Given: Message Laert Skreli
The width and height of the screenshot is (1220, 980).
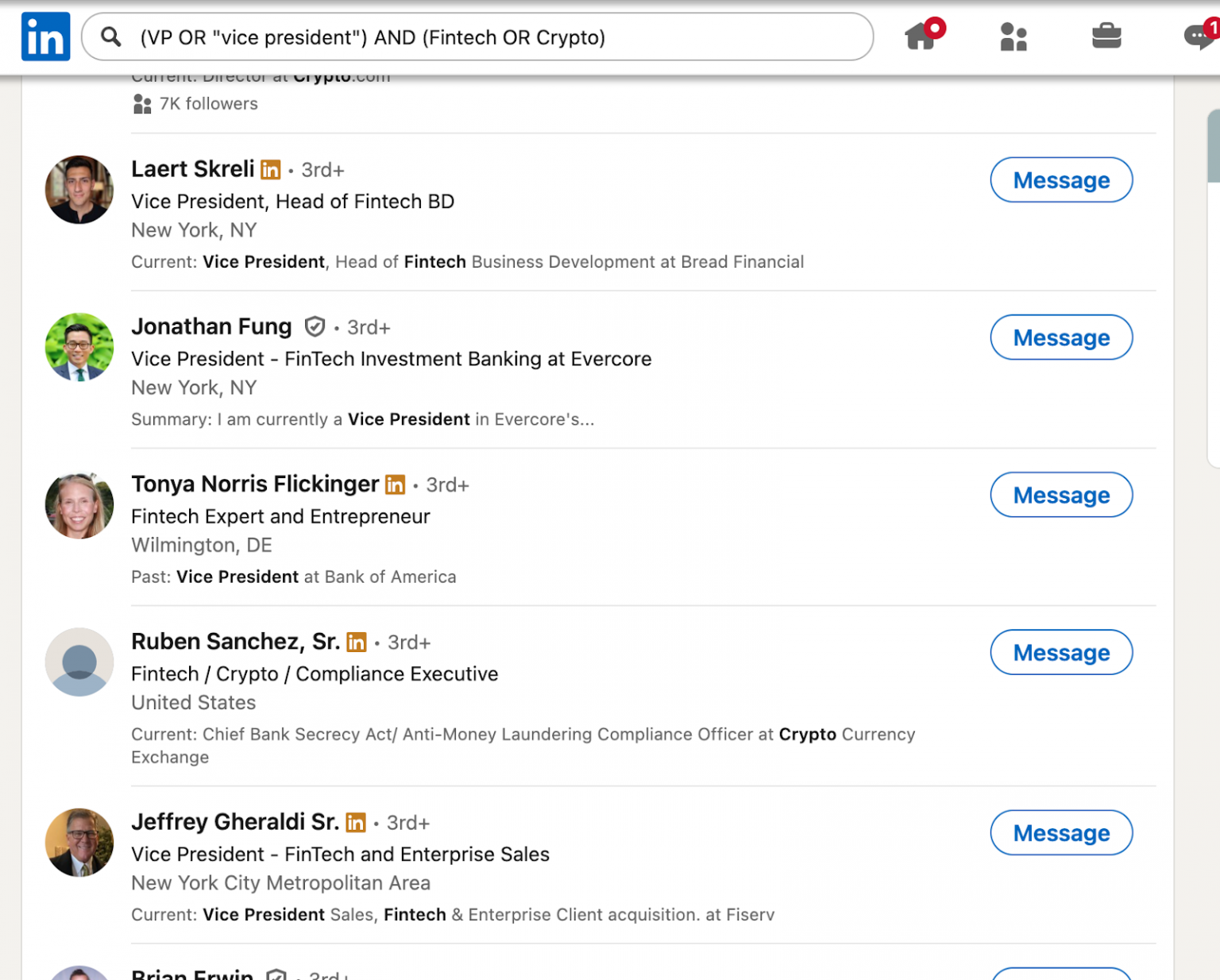Looking at the screenshot, I should point(1061,180).
